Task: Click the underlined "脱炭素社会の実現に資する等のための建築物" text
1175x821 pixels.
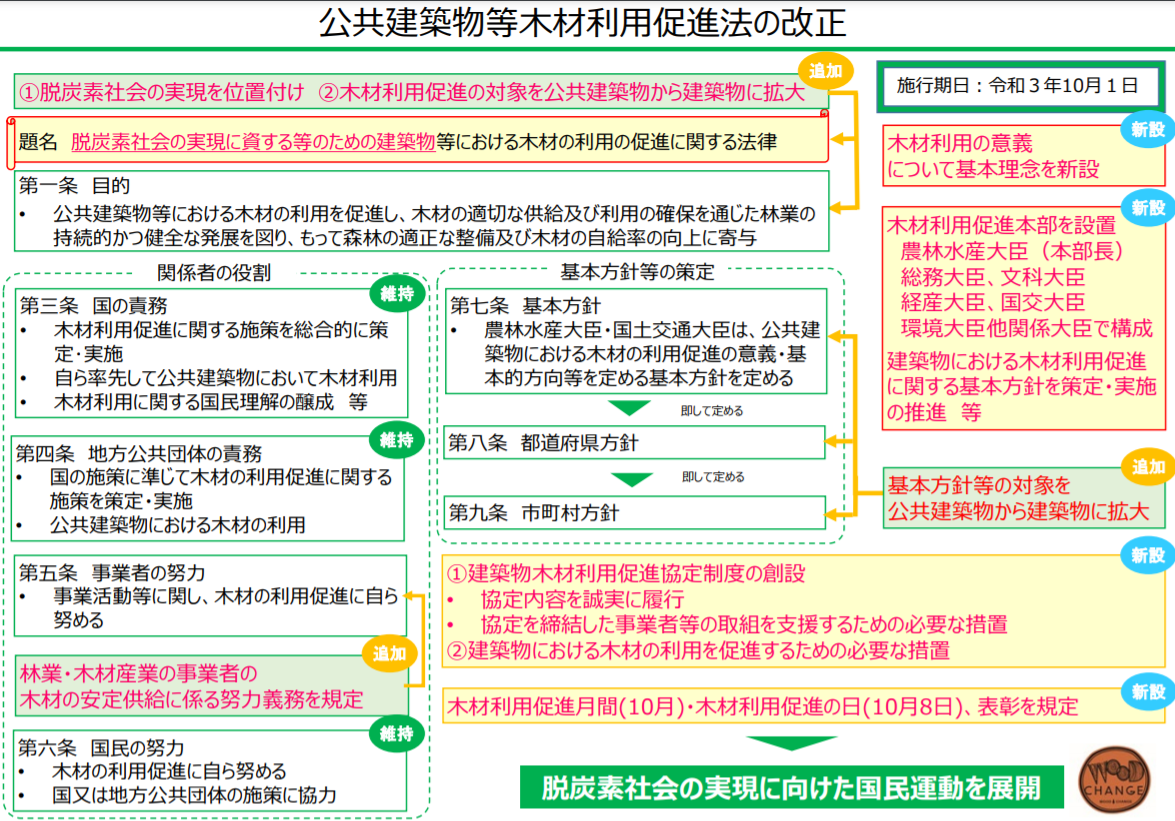Action: tap(253, 142)
